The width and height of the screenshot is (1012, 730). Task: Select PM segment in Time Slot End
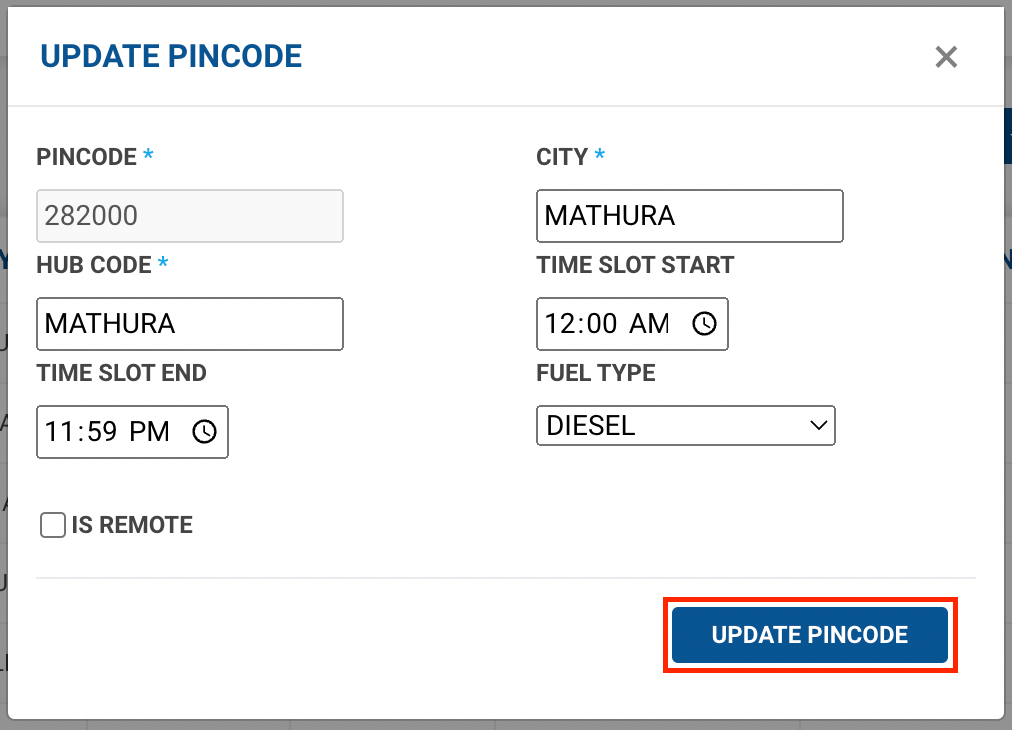click(150, 432)
